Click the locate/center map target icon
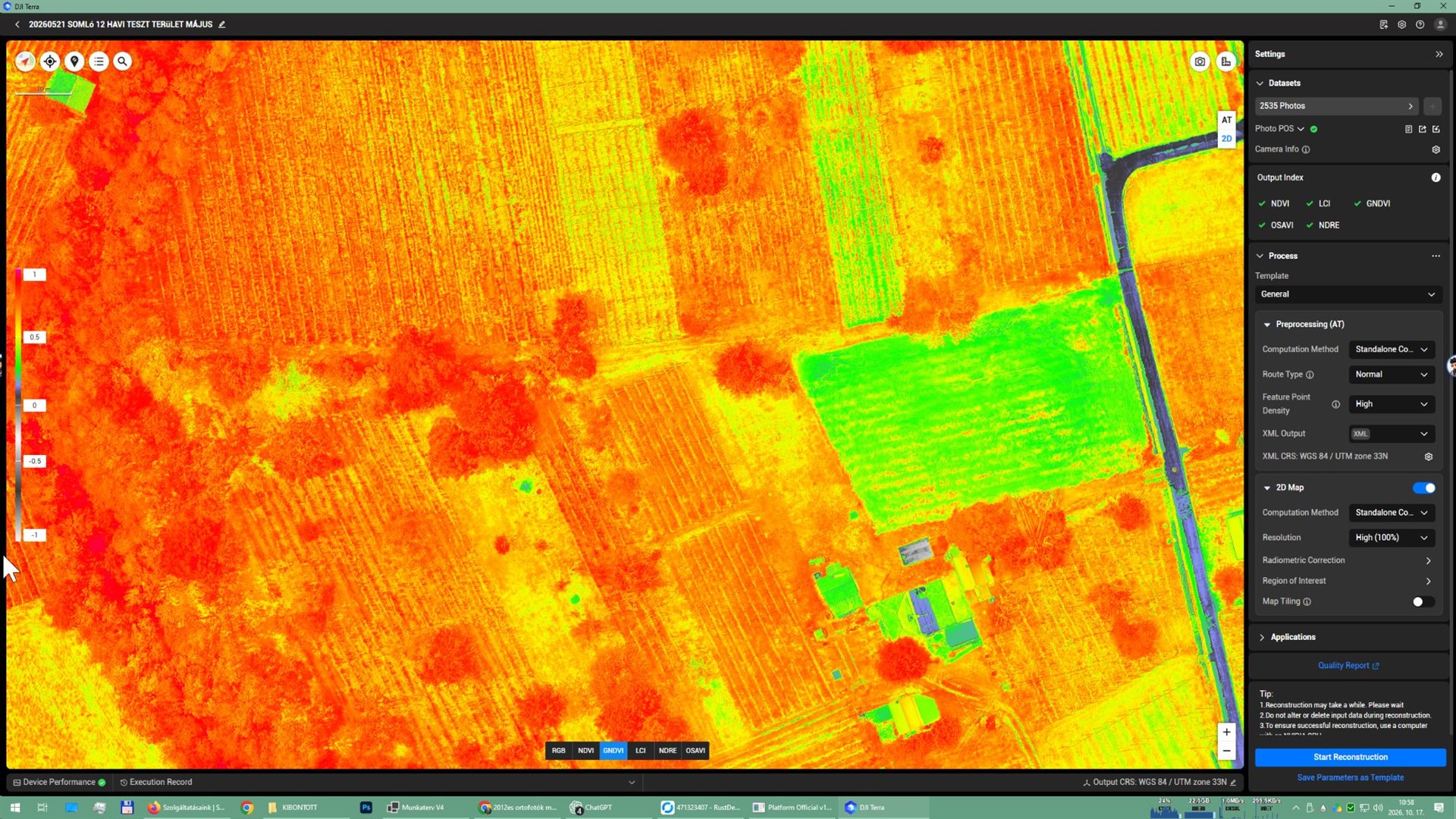The height and width of the screenshot is (819, 1456). [x=50, y=61]
